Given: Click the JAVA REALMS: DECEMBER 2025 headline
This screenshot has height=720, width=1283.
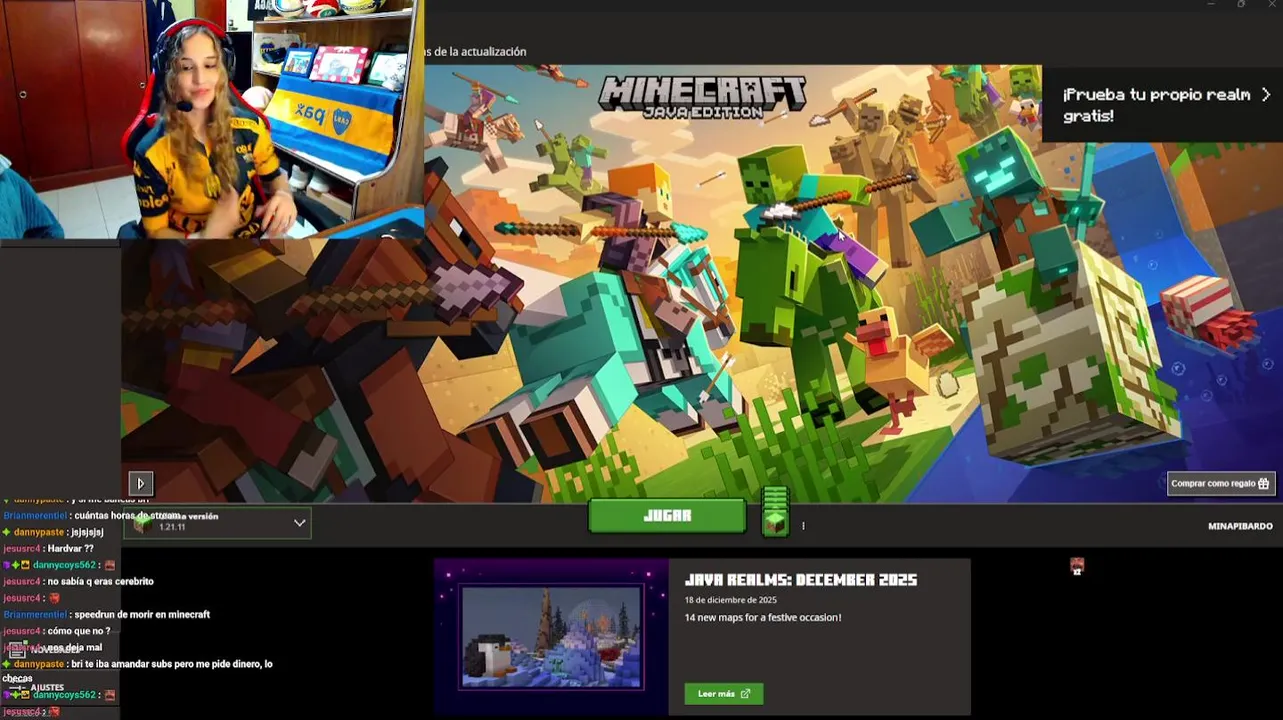Looking at the screenshot, I should pos(801,580).
